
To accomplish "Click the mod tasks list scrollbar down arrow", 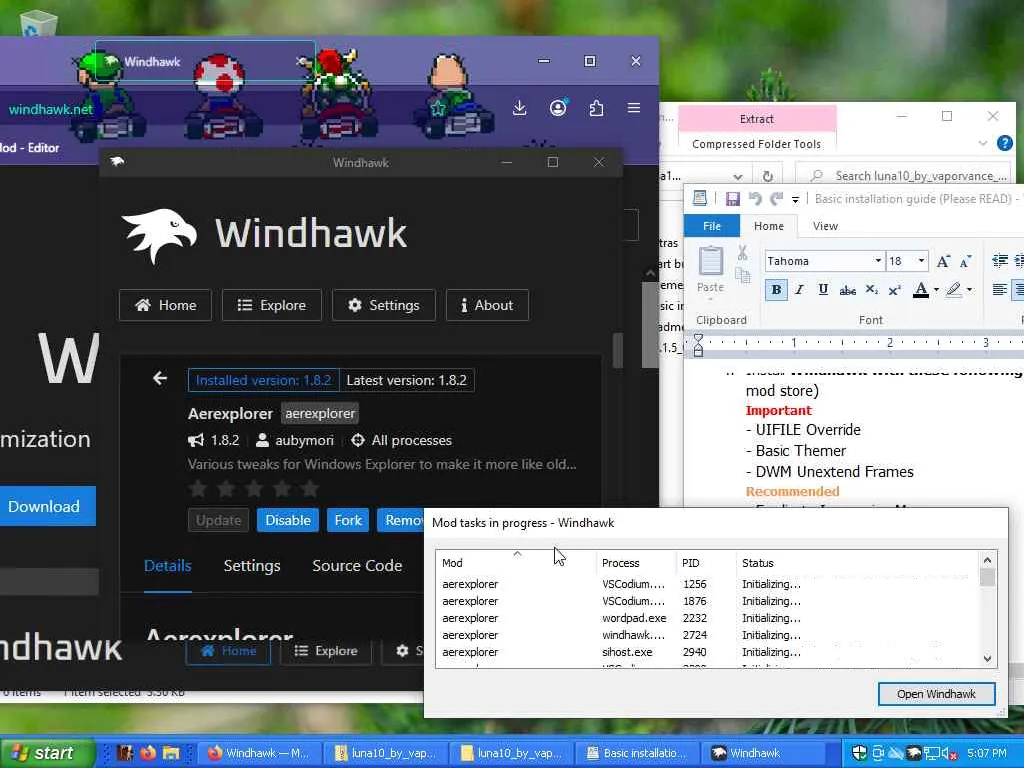I will (x=987, y=658).
